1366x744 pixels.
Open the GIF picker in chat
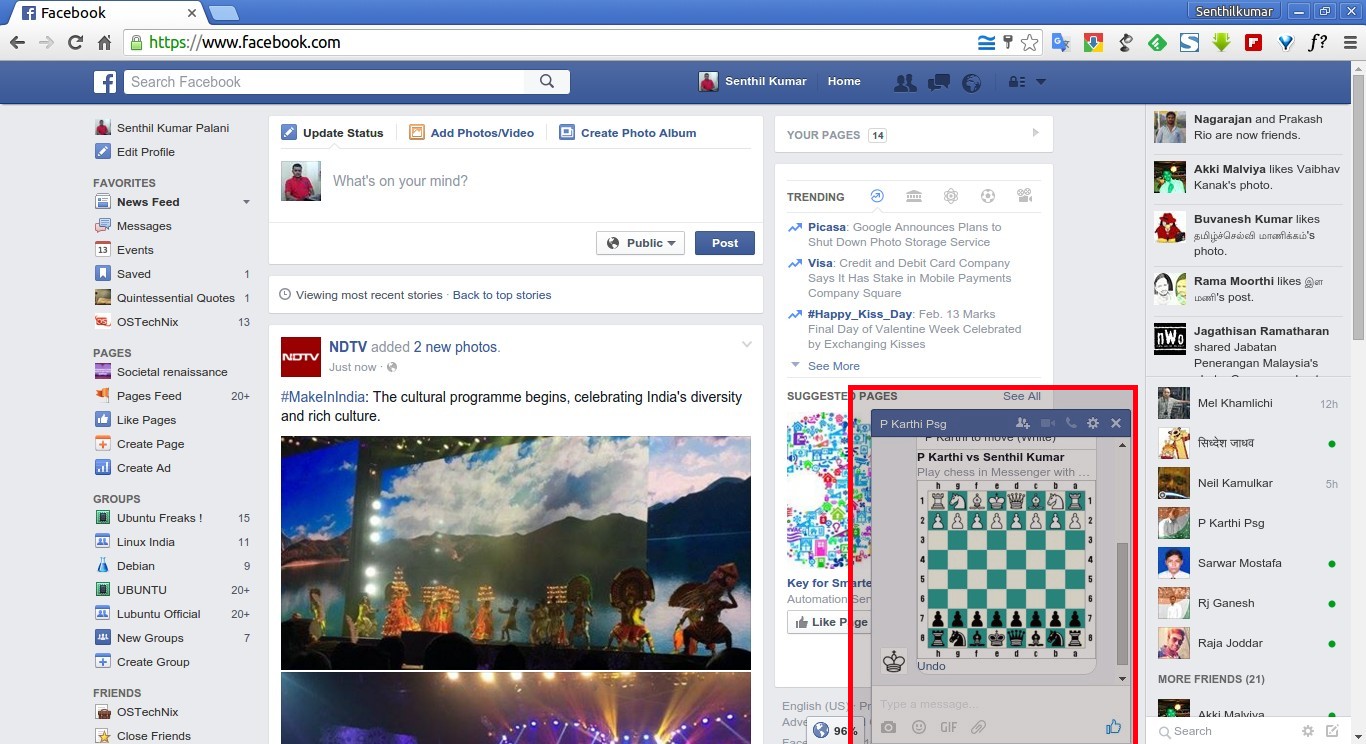pyautogui.click(x=949, y=727)
